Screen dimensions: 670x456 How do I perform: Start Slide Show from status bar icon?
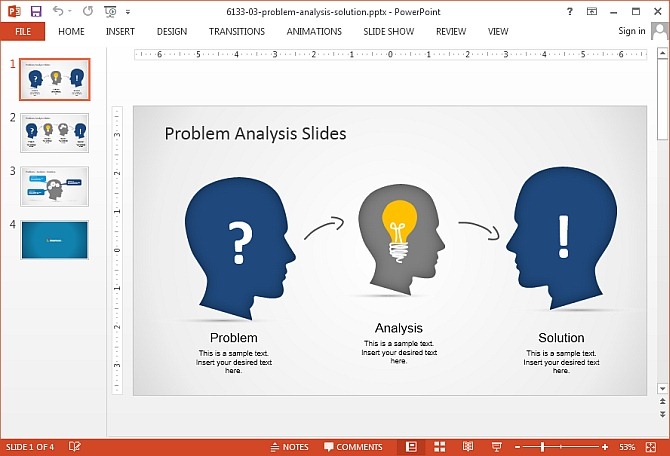coord(497,447)
